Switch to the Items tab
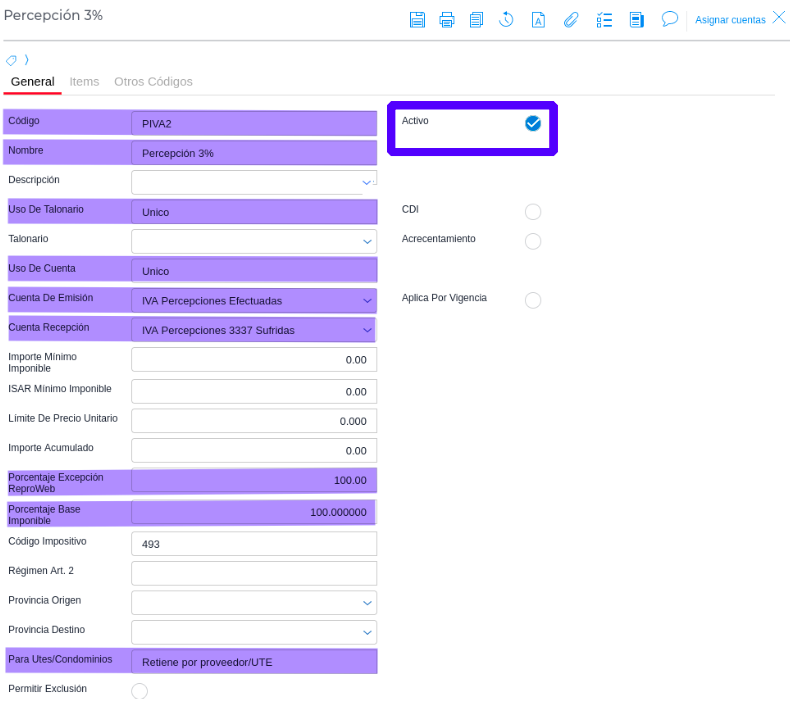This screenshot has height=705, width=790. pos(84,82)
